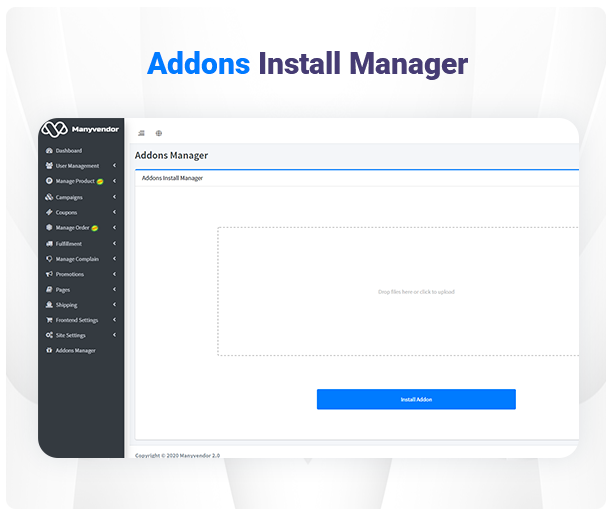
Task: Click the Promotions megaphone icon
Action: [x=49, y=274]
